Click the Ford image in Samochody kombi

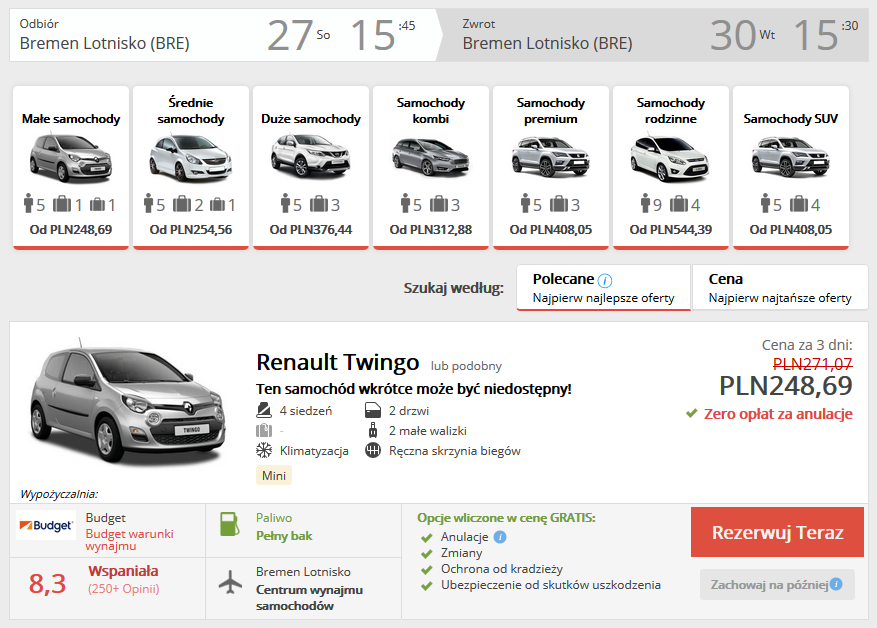[430, 156]
